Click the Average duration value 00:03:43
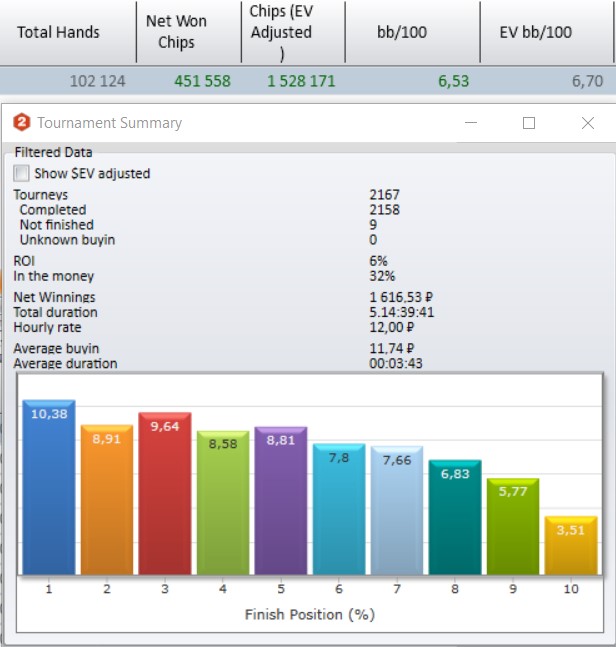The image size is (616, 647). pos(396,363)
